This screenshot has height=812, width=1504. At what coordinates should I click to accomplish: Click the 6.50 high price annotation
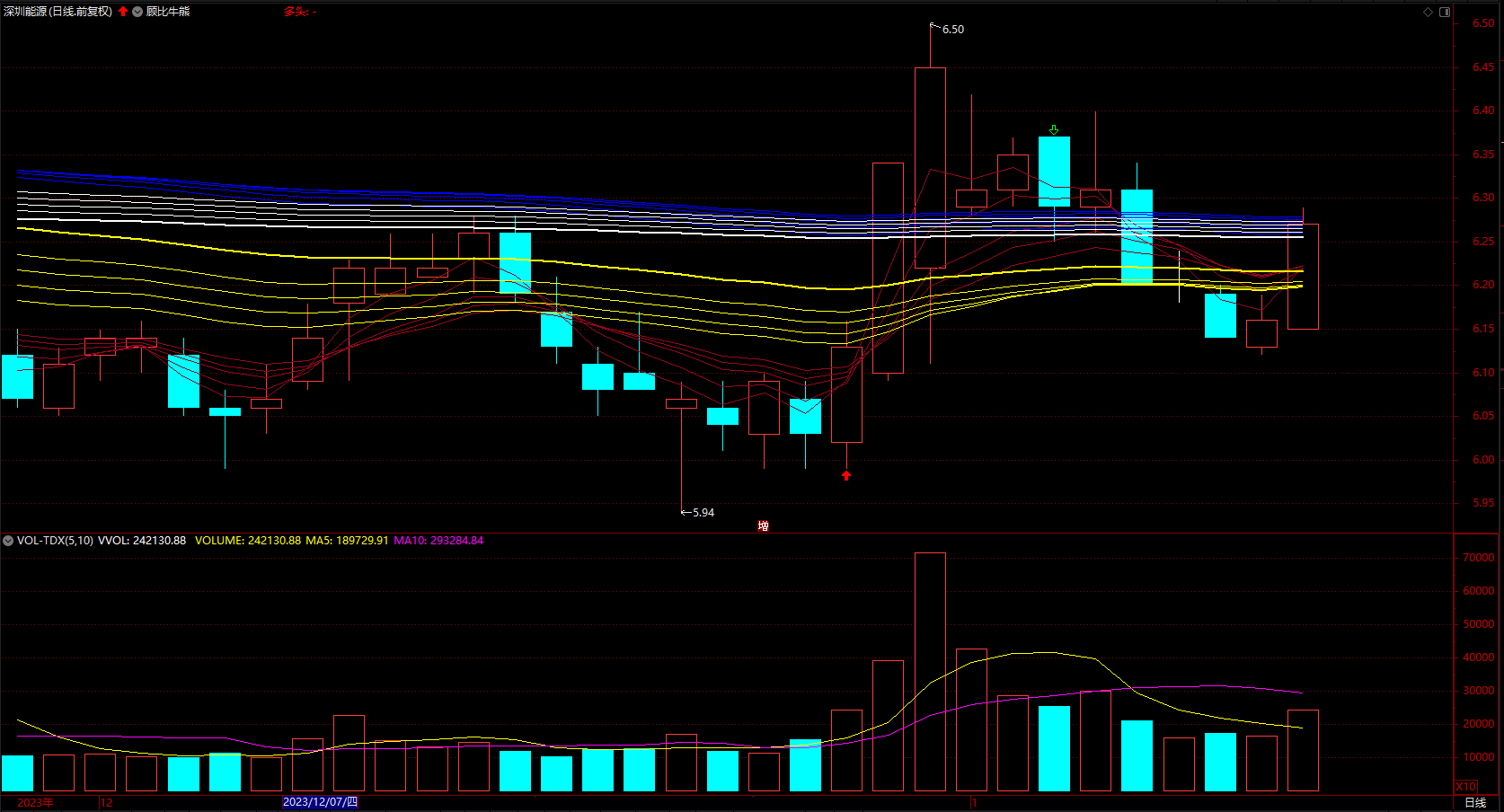click(952, 30)
